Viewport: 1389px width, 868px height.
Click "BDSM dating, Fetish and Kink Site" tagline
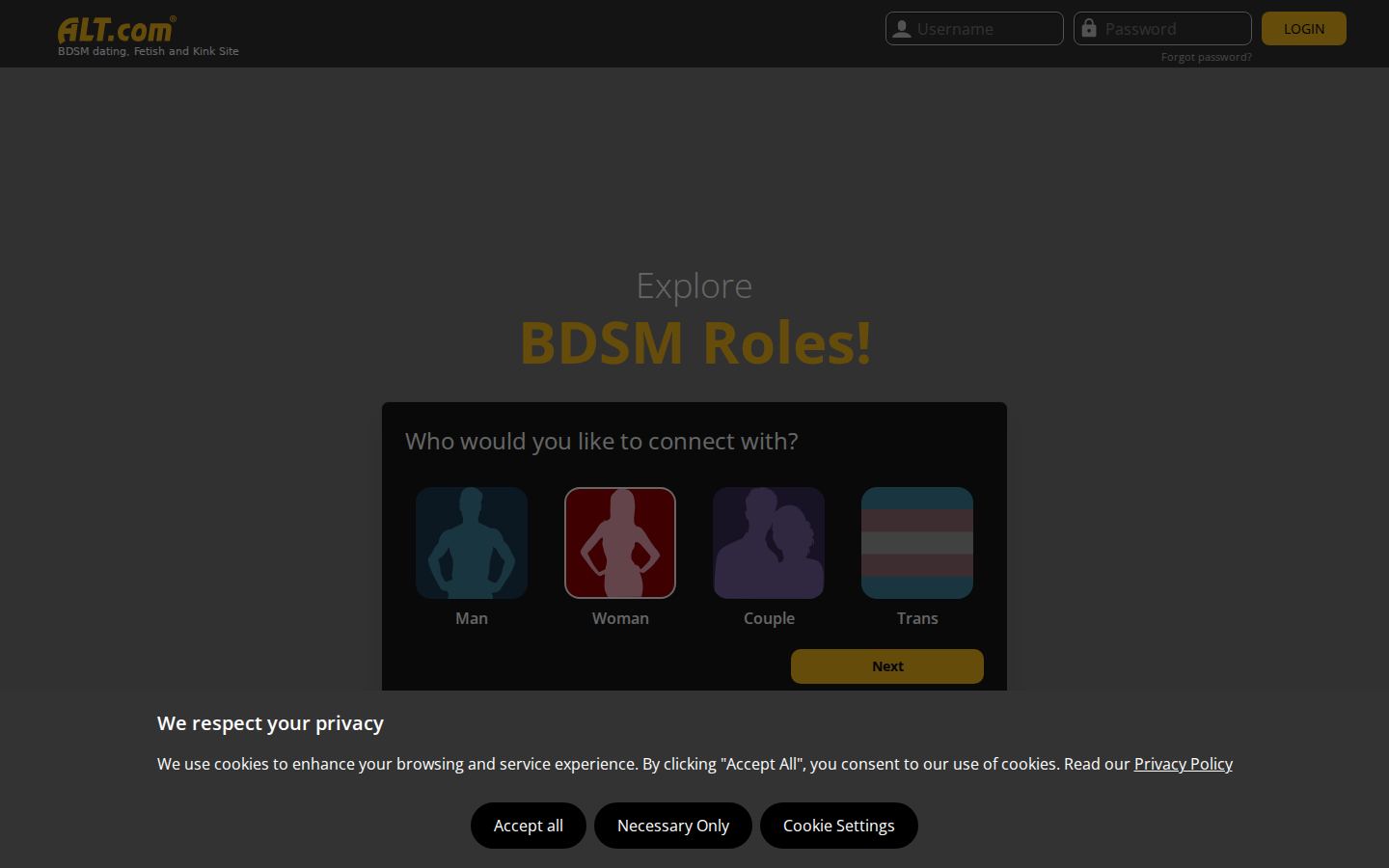[149, 51]
